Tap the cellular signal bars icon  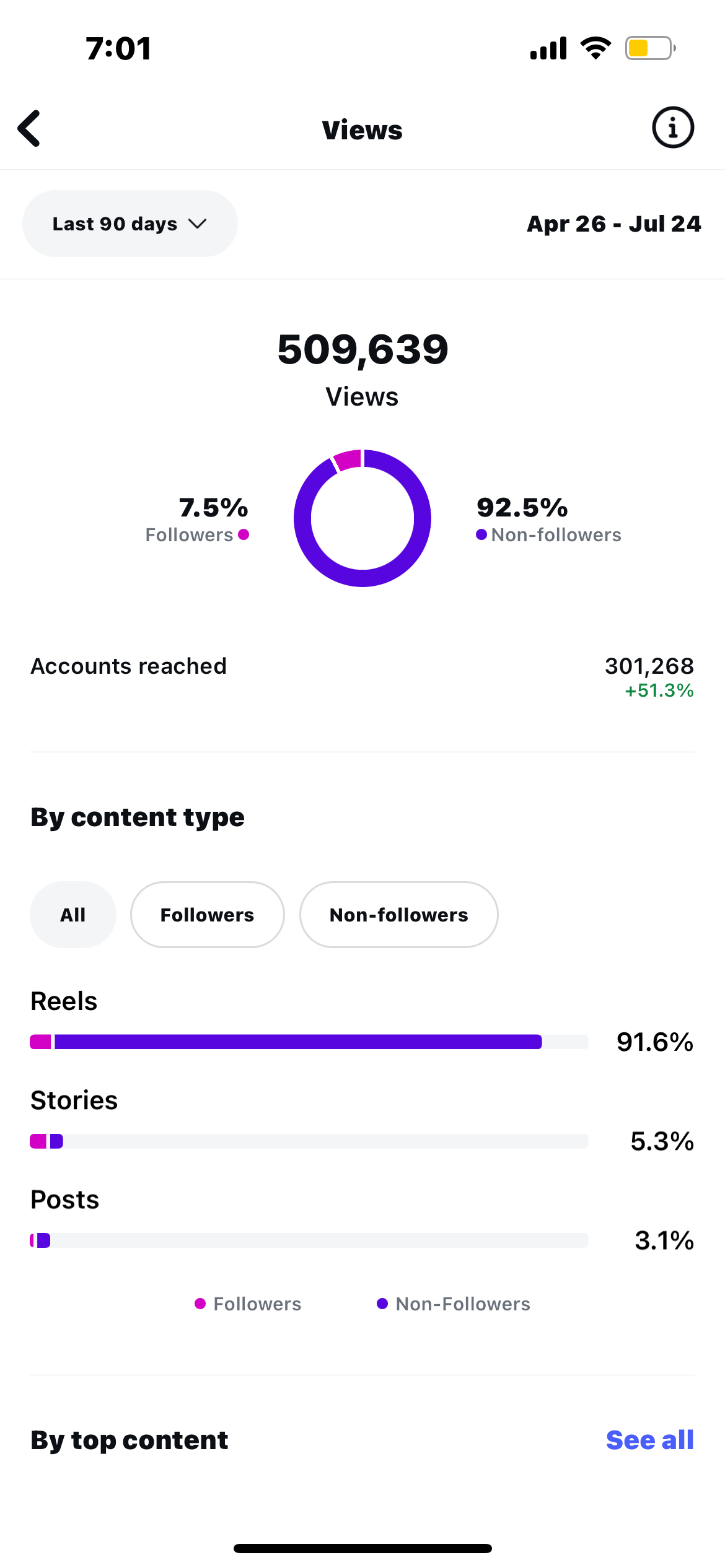(x=548, y=48)
